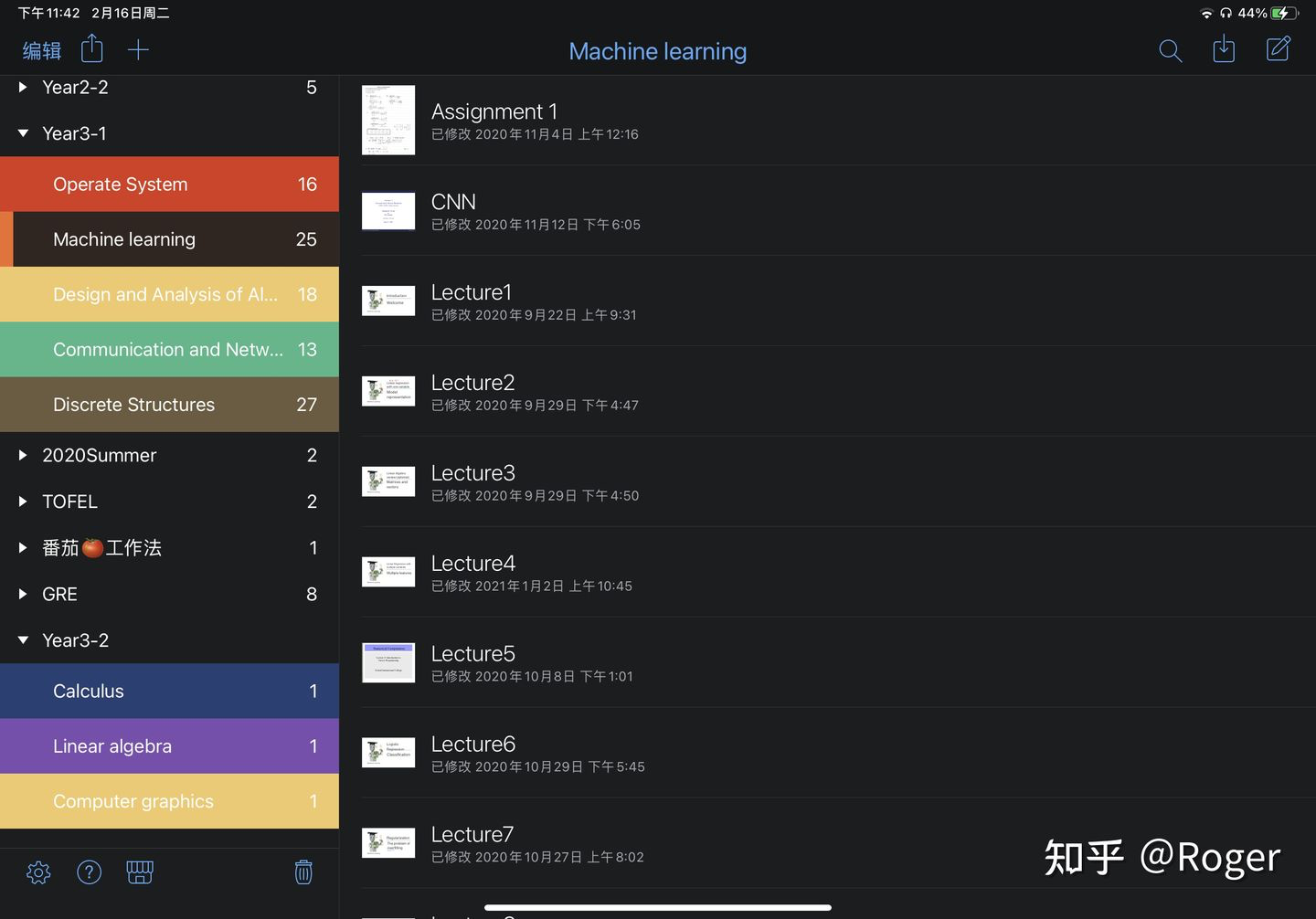Select the Calculus category

(169, 691)
